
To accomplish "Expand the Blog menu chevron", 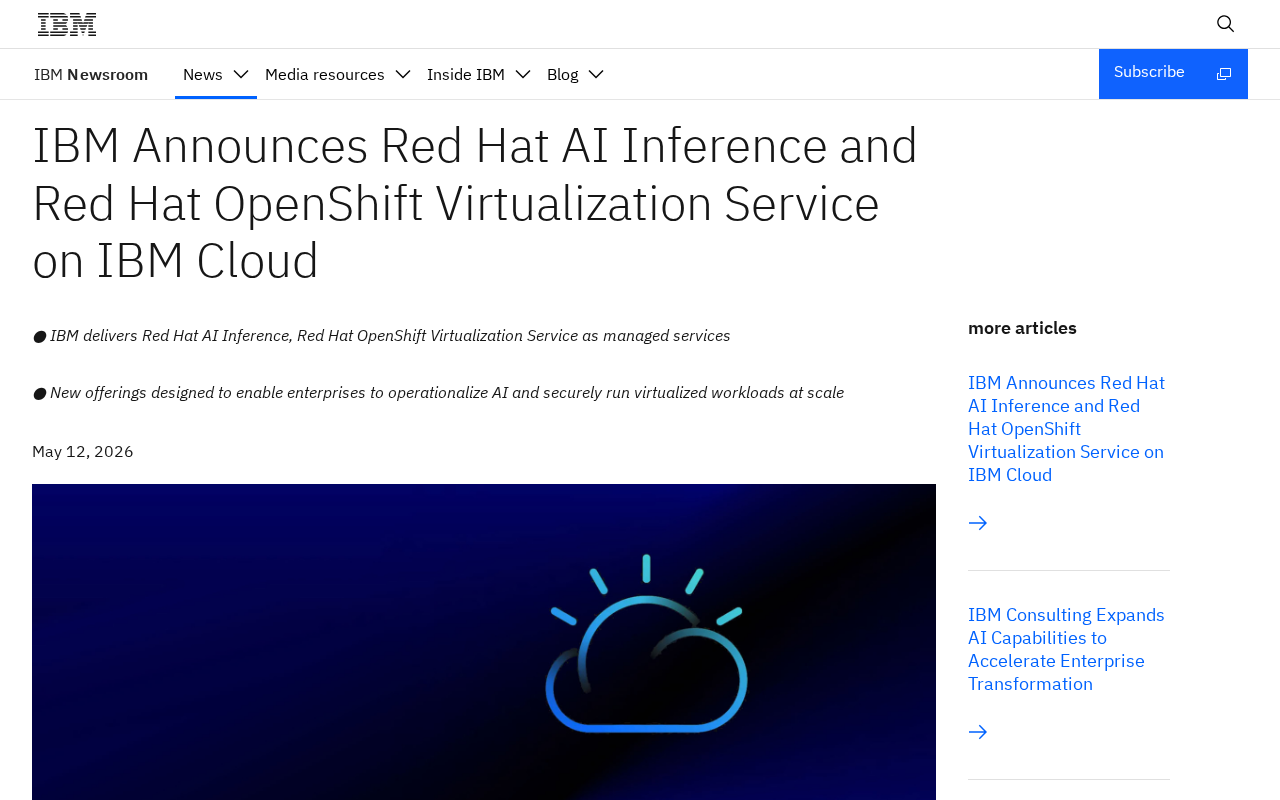I will click(x=597, y=74).
